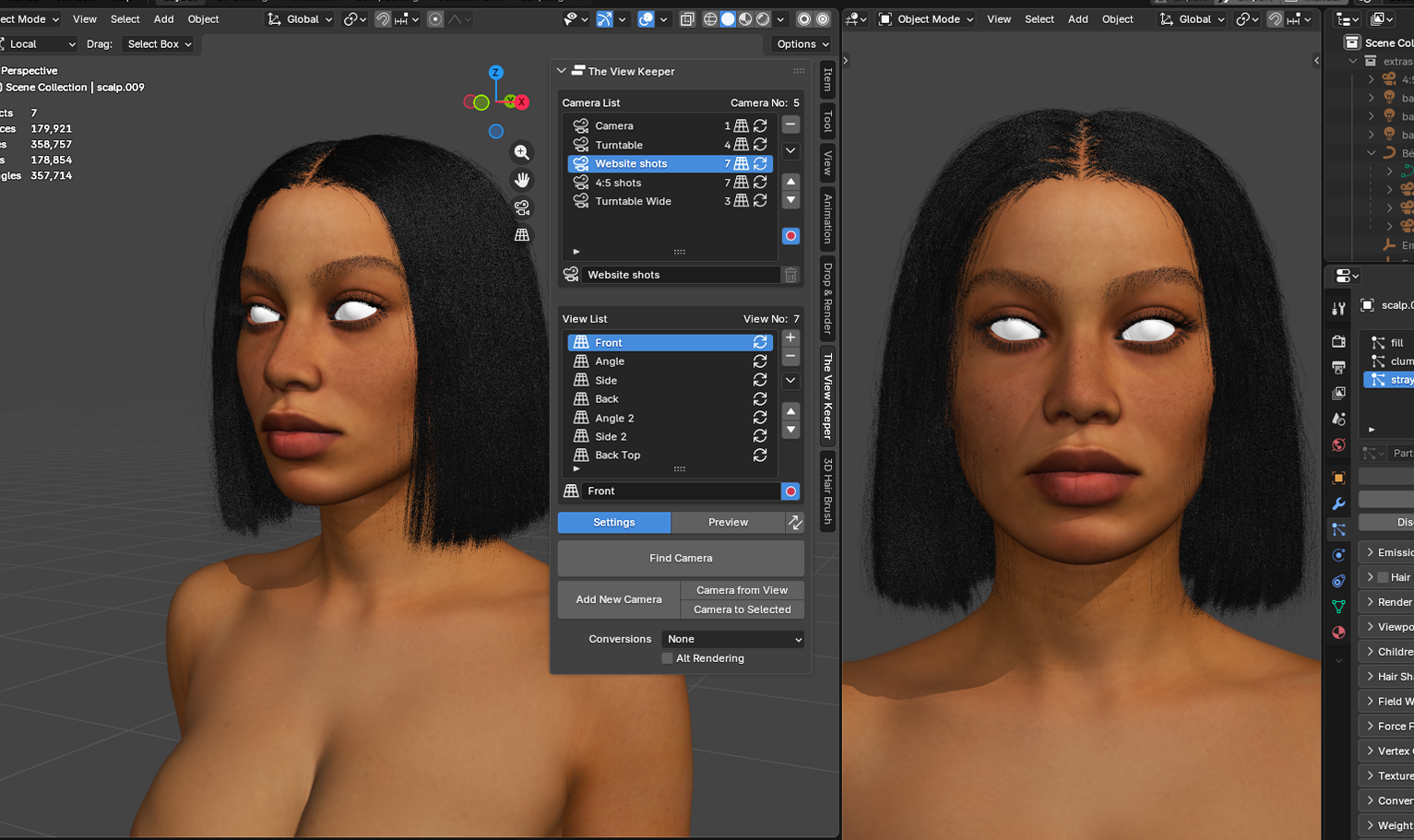The image size is (1414, 840).
Task: Expand the Emission section in properties panel
Action: click(1387, 551)
